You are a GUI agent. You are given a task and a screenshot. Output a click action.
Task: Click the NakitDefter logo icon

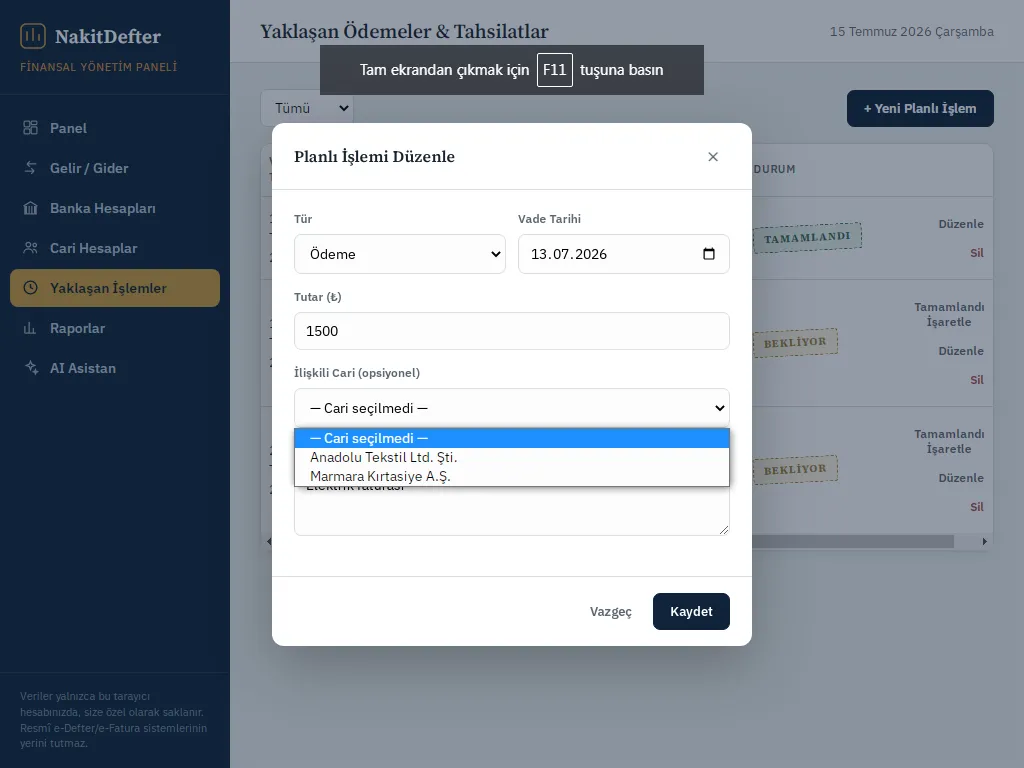coord(33,36)
